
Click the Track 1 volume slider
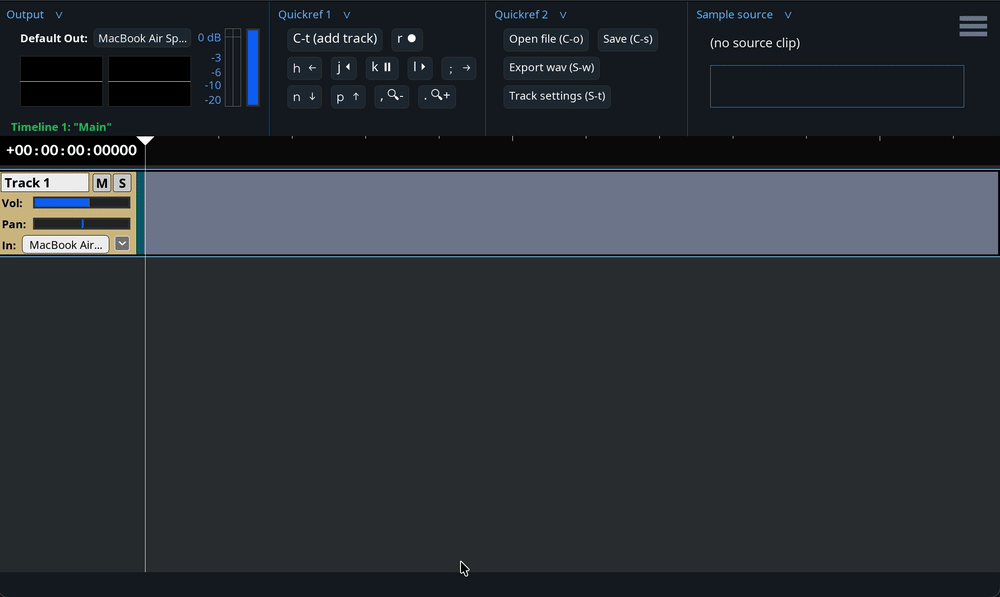pos(81,203)
